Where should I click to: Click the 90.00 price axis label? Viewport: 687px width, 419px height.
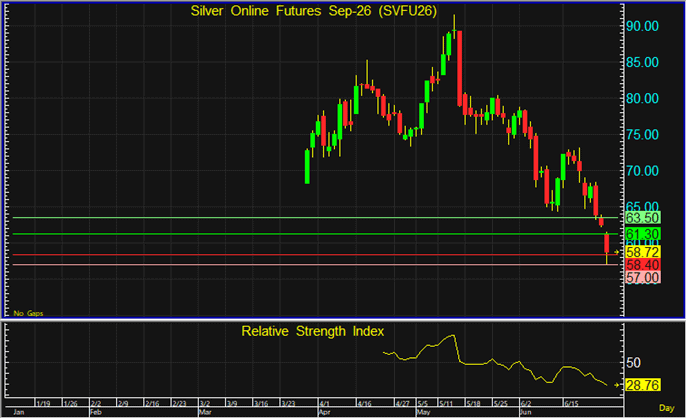pyautogui.click(x=642, y=26)
